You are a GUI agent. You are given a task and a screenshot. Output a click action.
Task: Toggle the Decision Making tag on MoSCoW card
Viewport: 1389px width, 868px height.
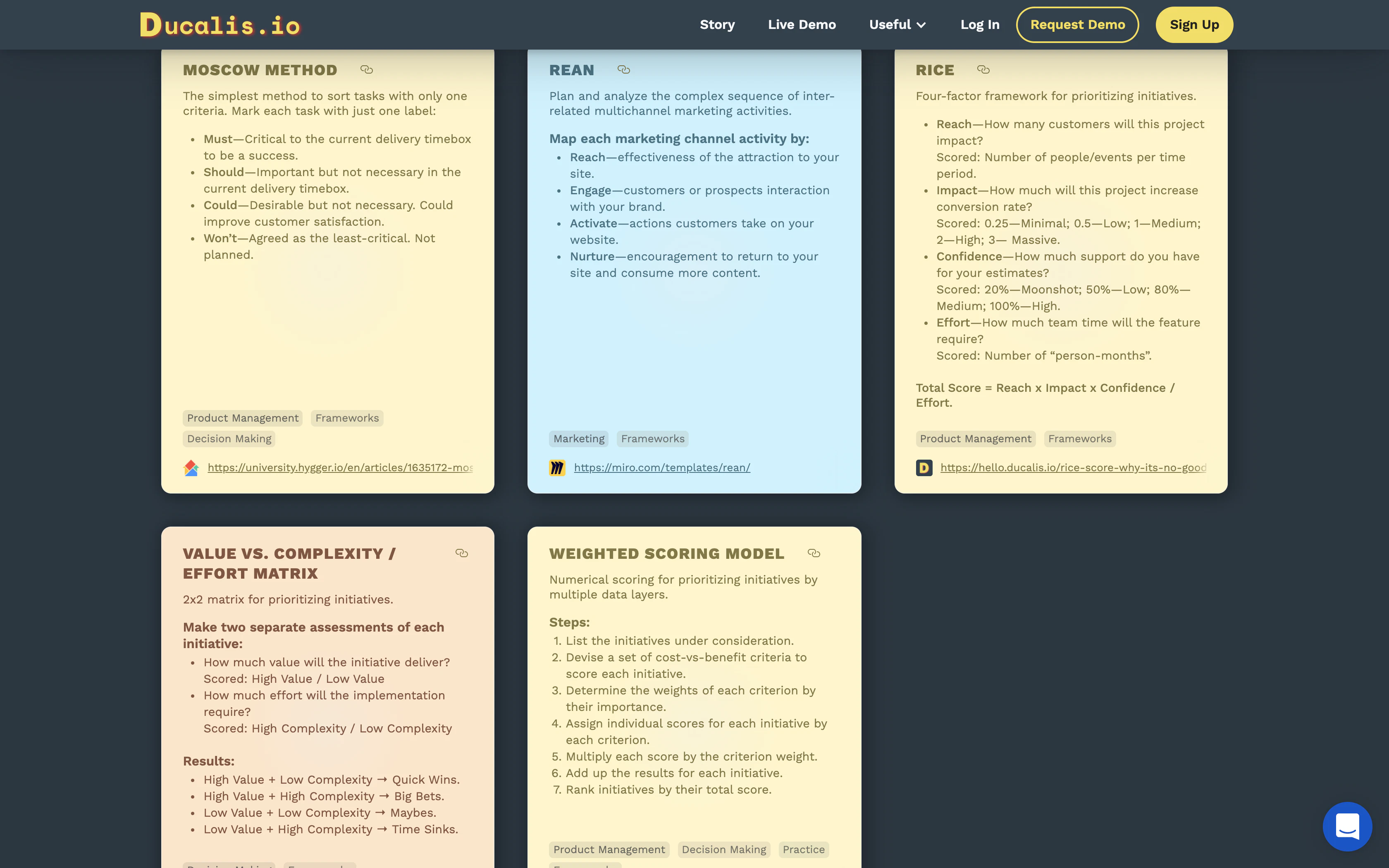[229, 438]
